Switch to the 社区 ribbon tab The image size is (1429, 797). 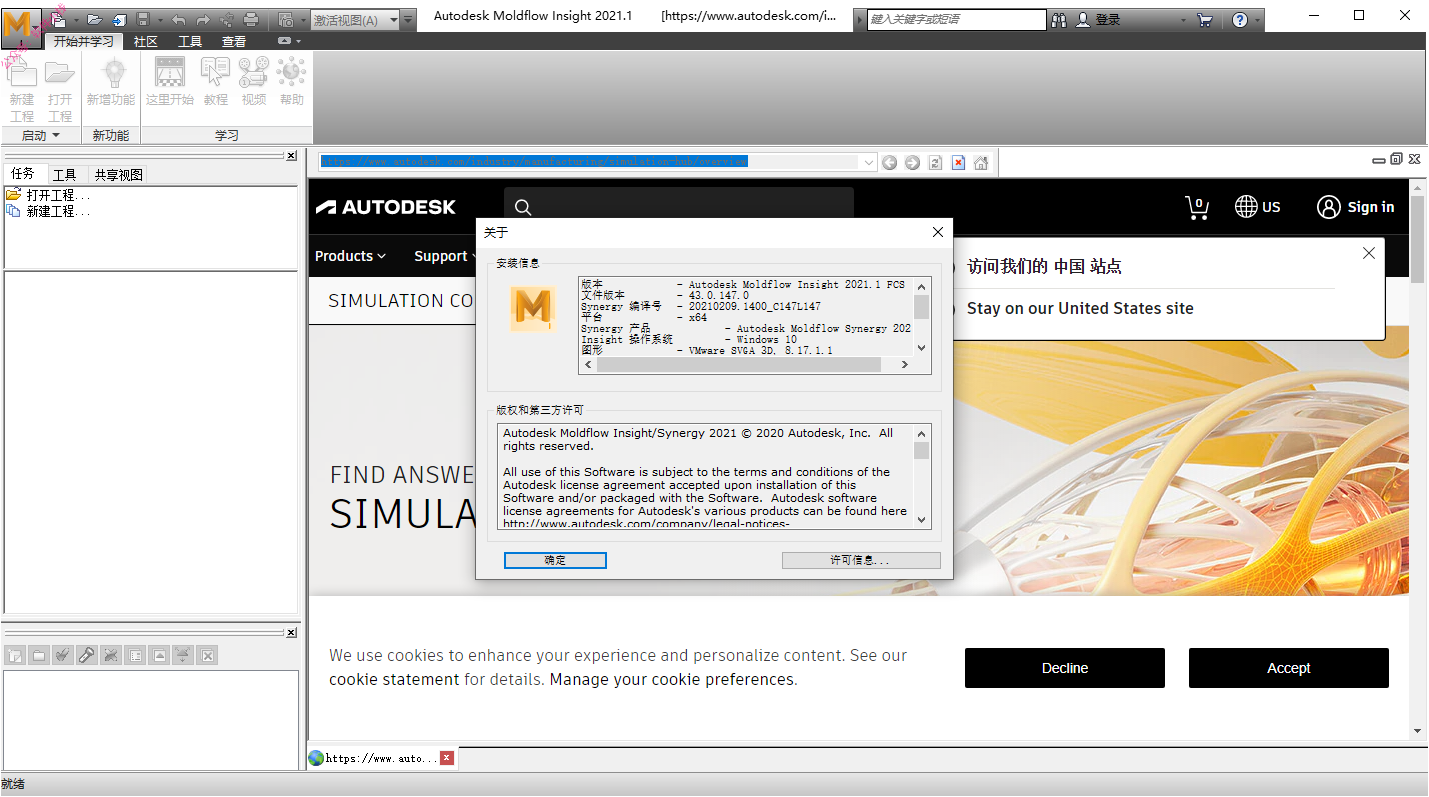coord(146,41)
